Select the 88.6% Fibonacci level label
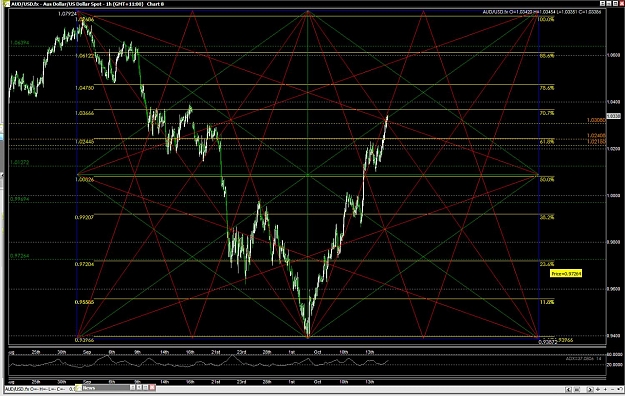 coord(546,56)
